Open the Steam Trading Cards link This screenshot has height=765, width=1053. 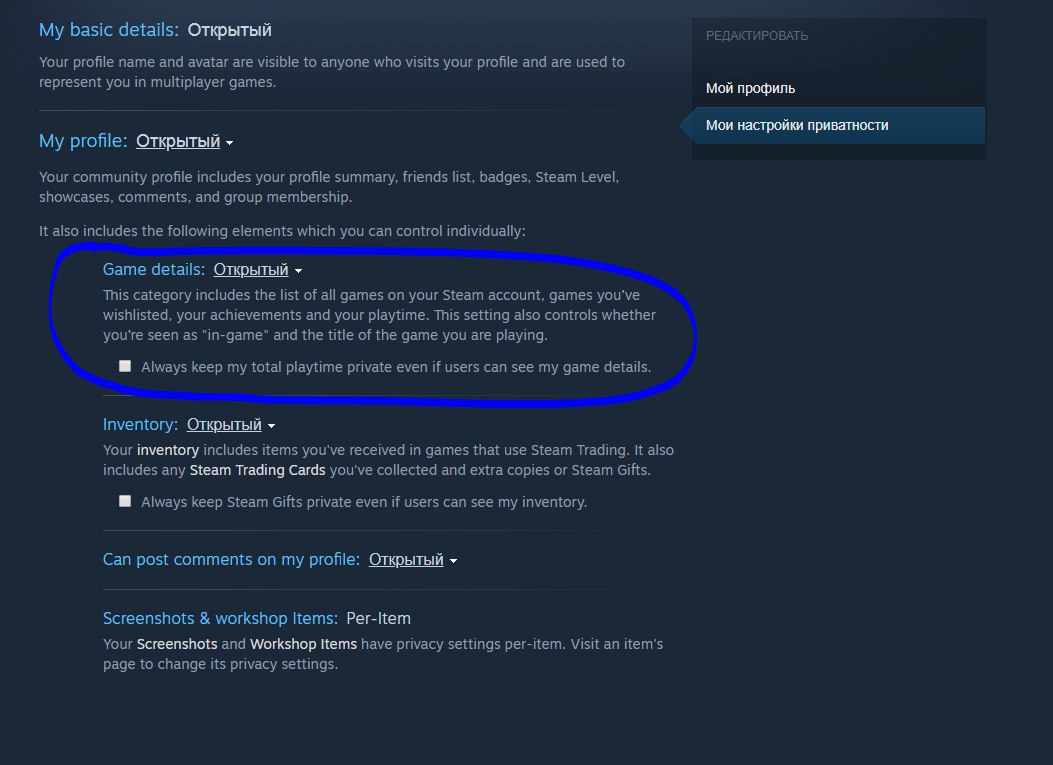(257, 470)
